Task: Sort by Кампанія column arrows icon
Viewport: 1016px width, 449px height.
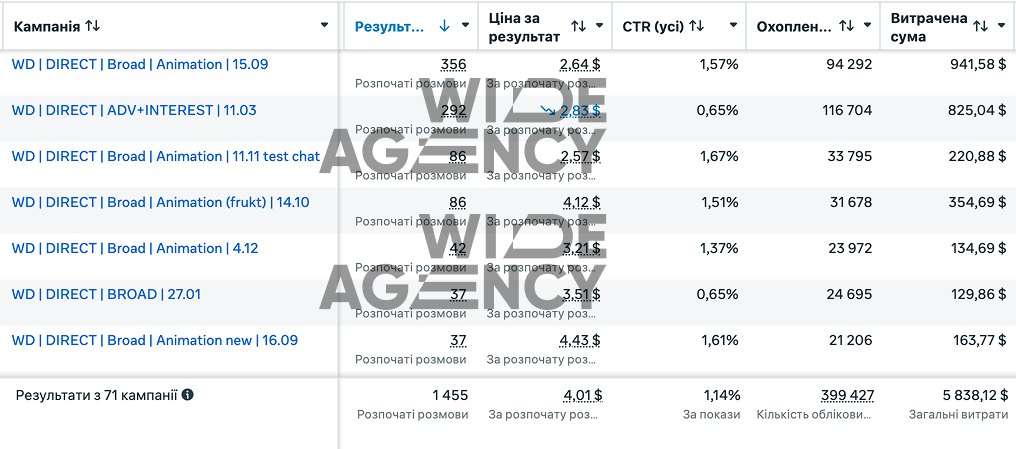Action: pyautogui.click(x=93, y=27)
